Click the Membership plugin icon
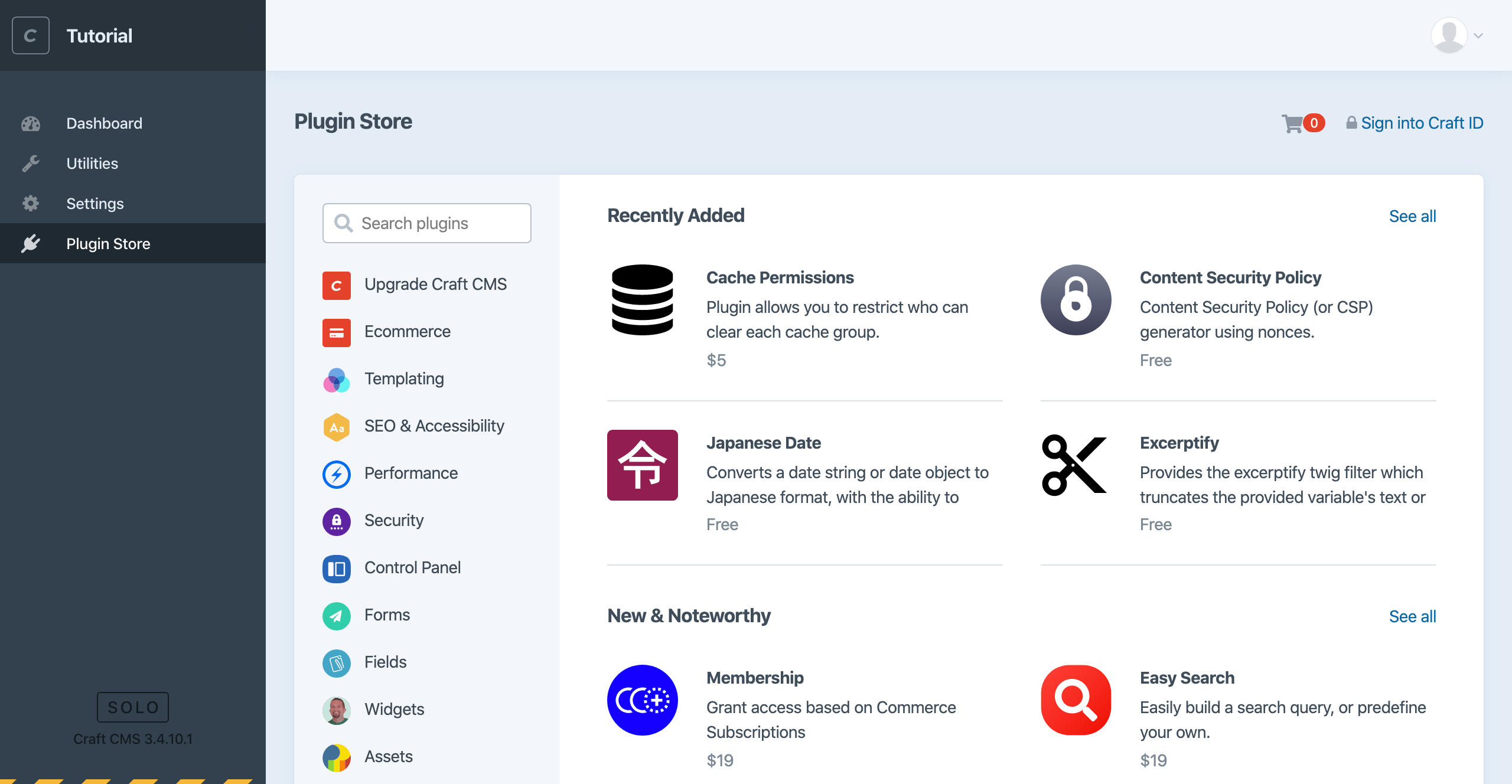The height and width of the screenshot is (784, 1512). point(643,701)
